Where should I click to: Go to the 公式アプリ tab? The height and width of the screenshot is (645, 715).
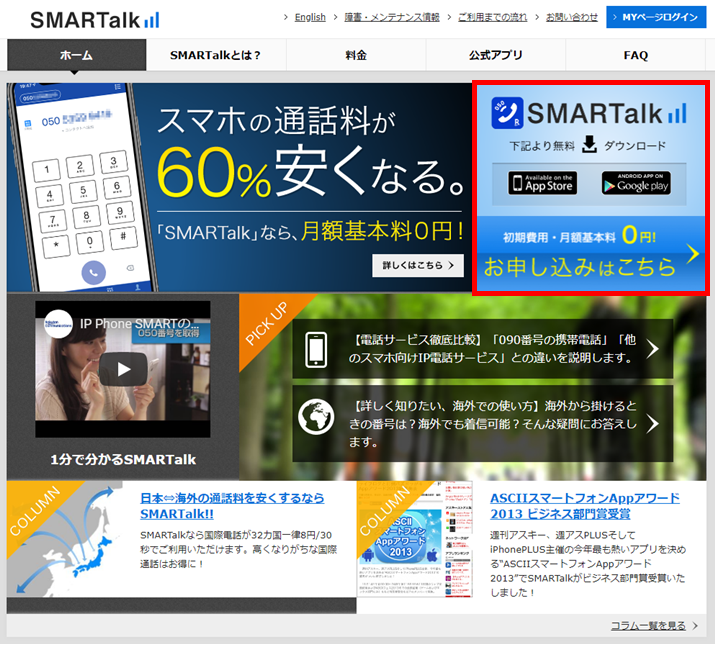coord(496,55)
